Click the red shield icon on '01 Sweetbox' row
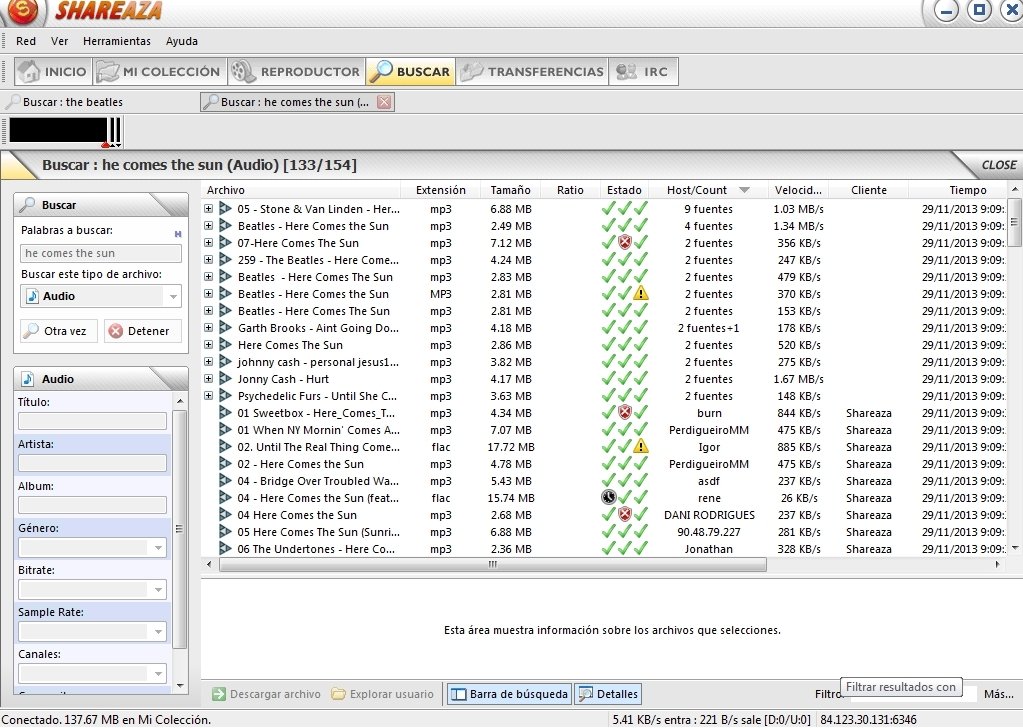The height and width of the screenshot is (728, 1023). pyautogui.click(x=624, y=412)
